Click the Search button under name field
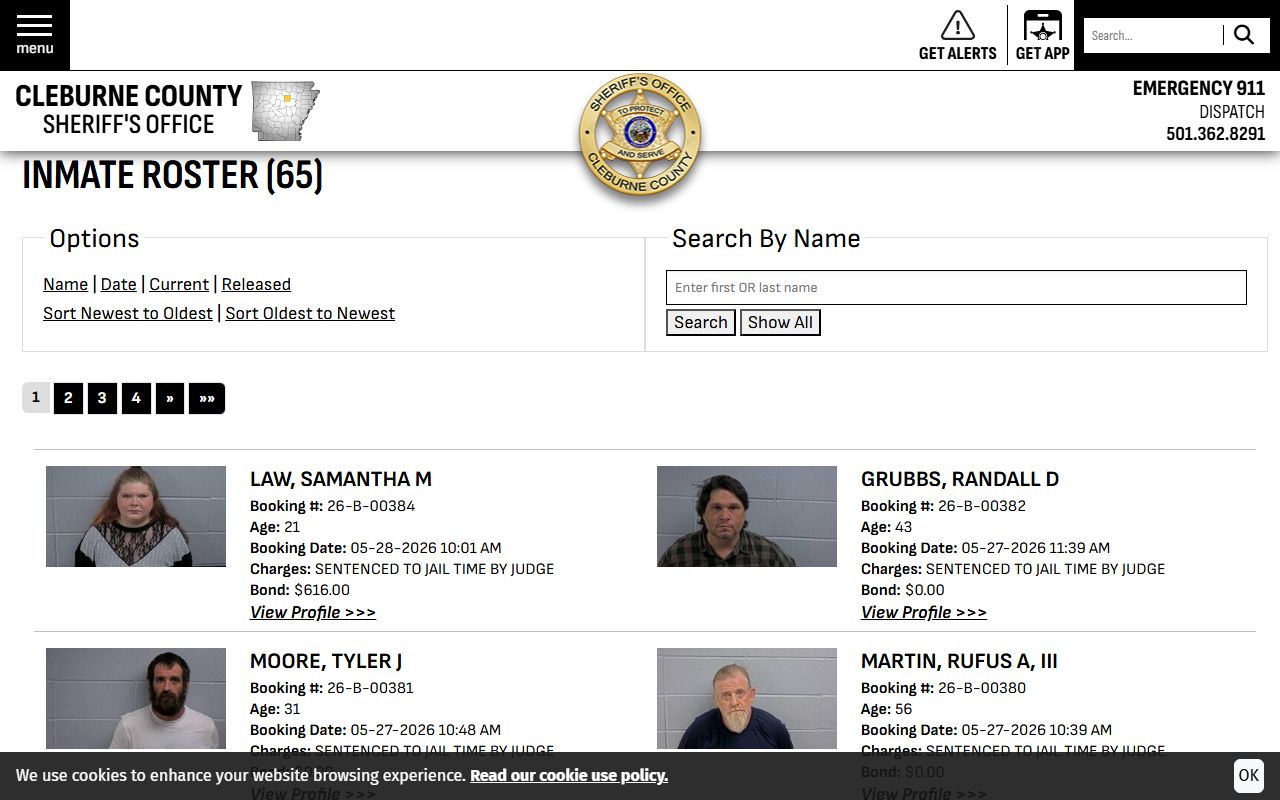The image size is (1280, 800). 700,322
